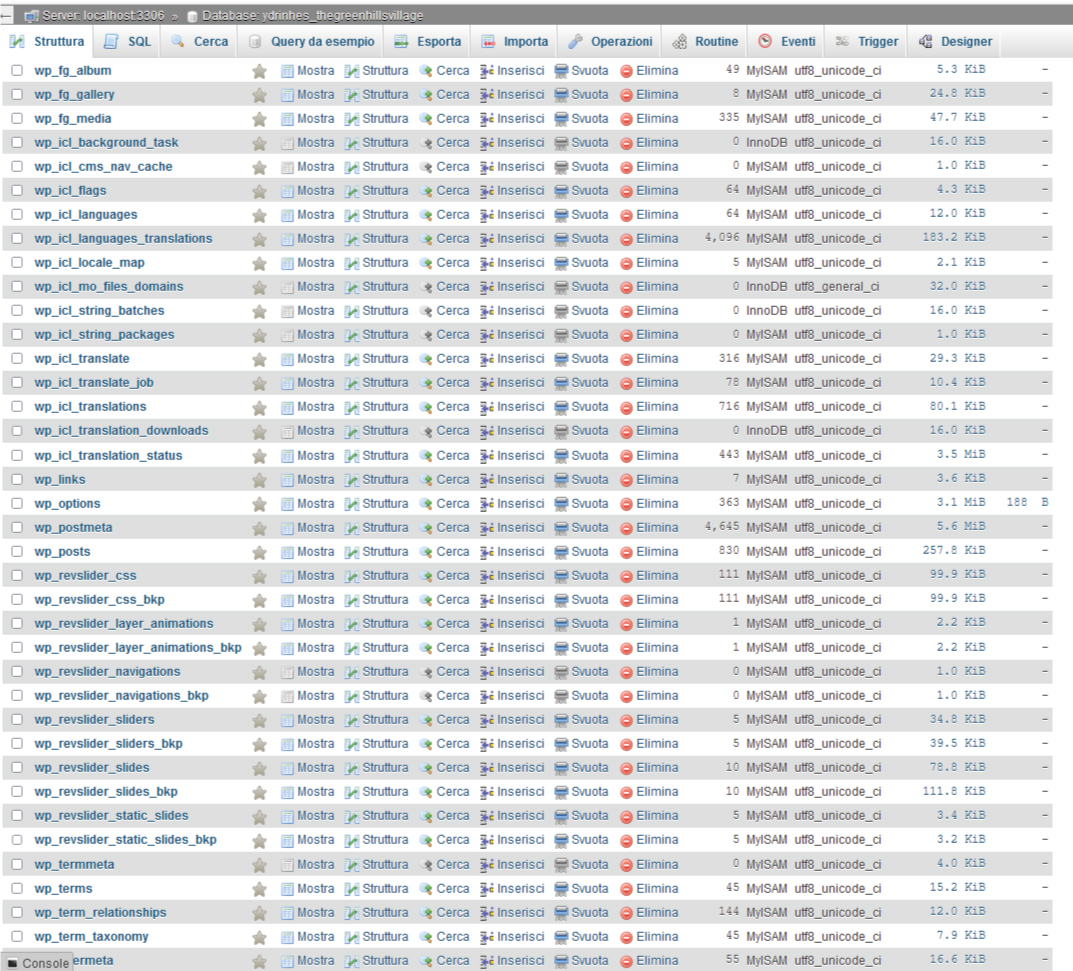
Task: Click the Svuota icon for wp_revslider_sliders
Action: (x=561, y=721)
